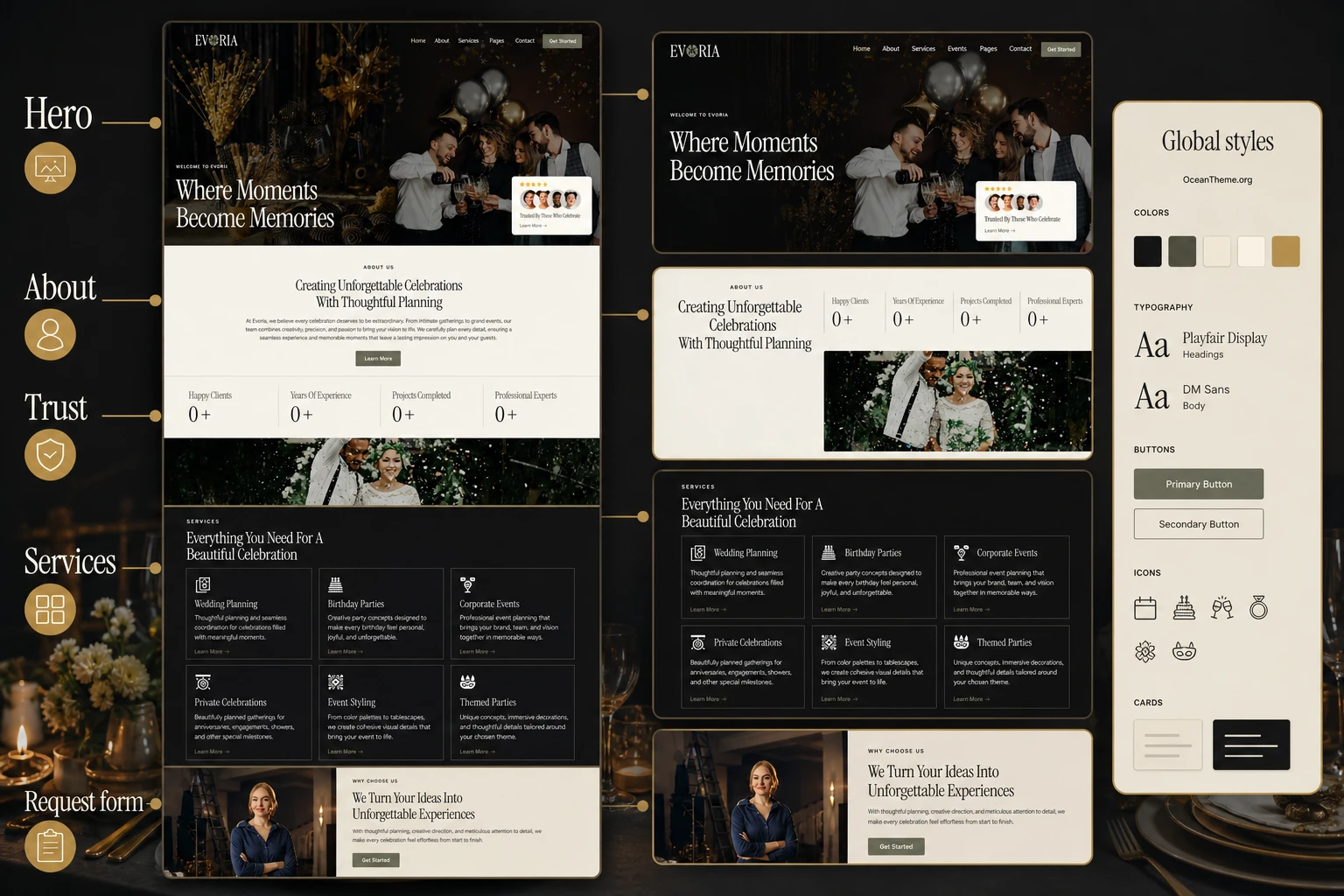
Task: Click Corporate Events icon in right services panel
Action: [x=961, y=553]
